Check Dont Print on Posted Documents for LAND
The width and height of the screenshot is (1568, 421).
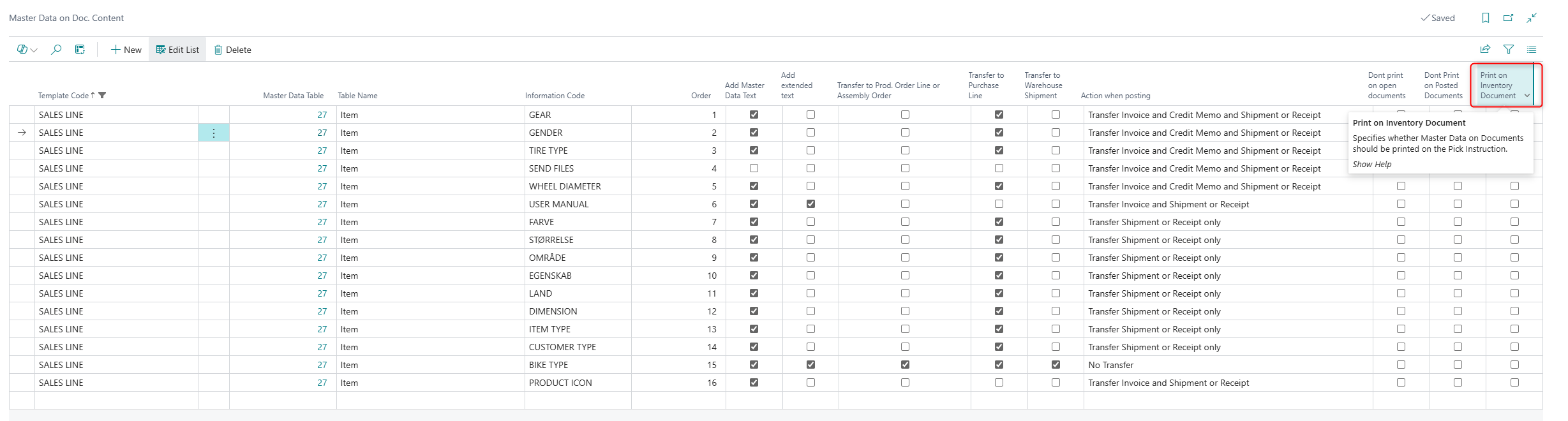tap(1458, 293)
